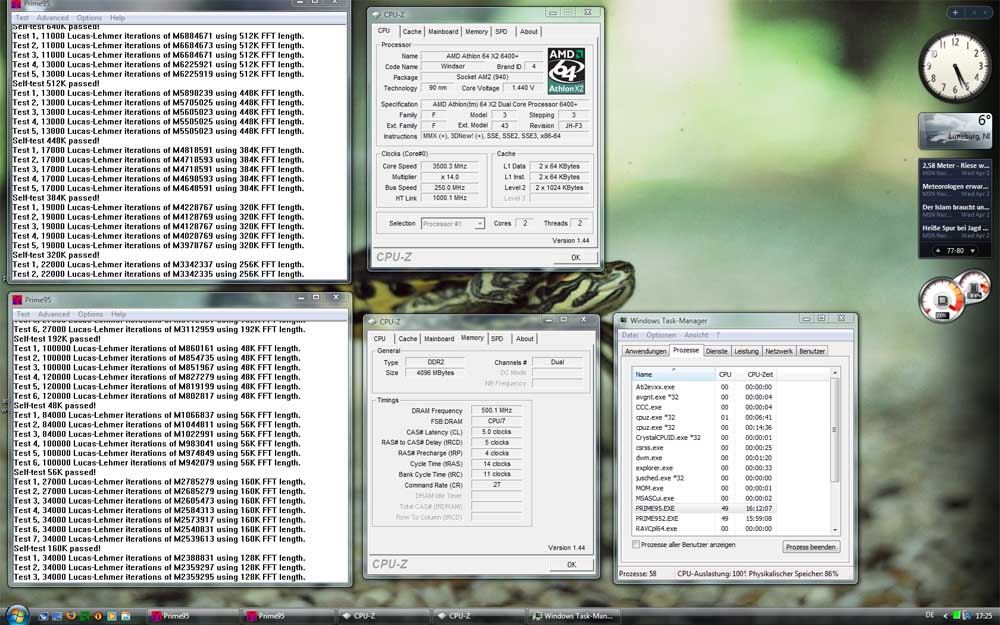Open Dienste tab in Task-Manager

716,351
